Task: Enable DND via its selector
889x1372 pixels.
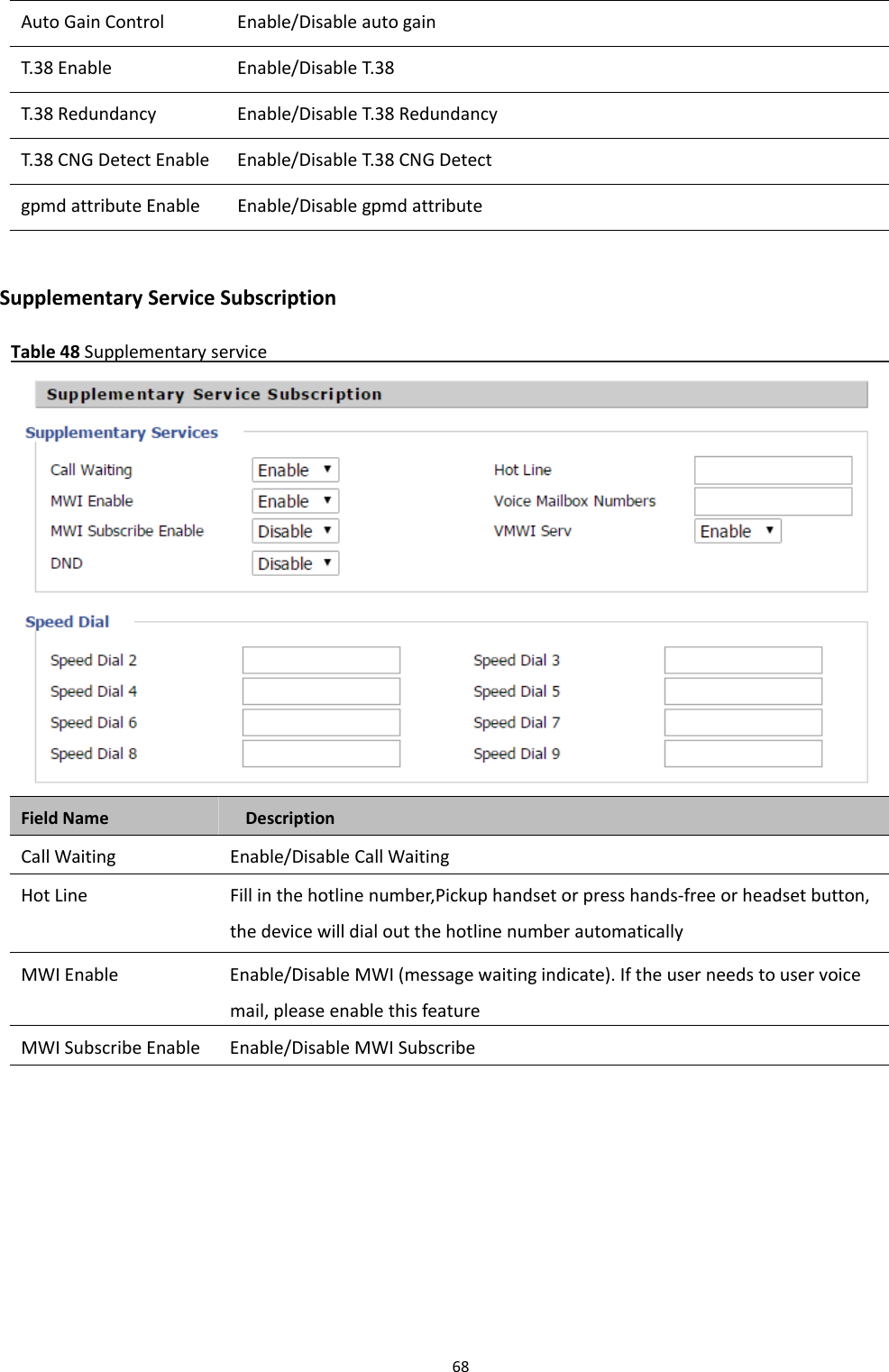Action: (294, 563)
